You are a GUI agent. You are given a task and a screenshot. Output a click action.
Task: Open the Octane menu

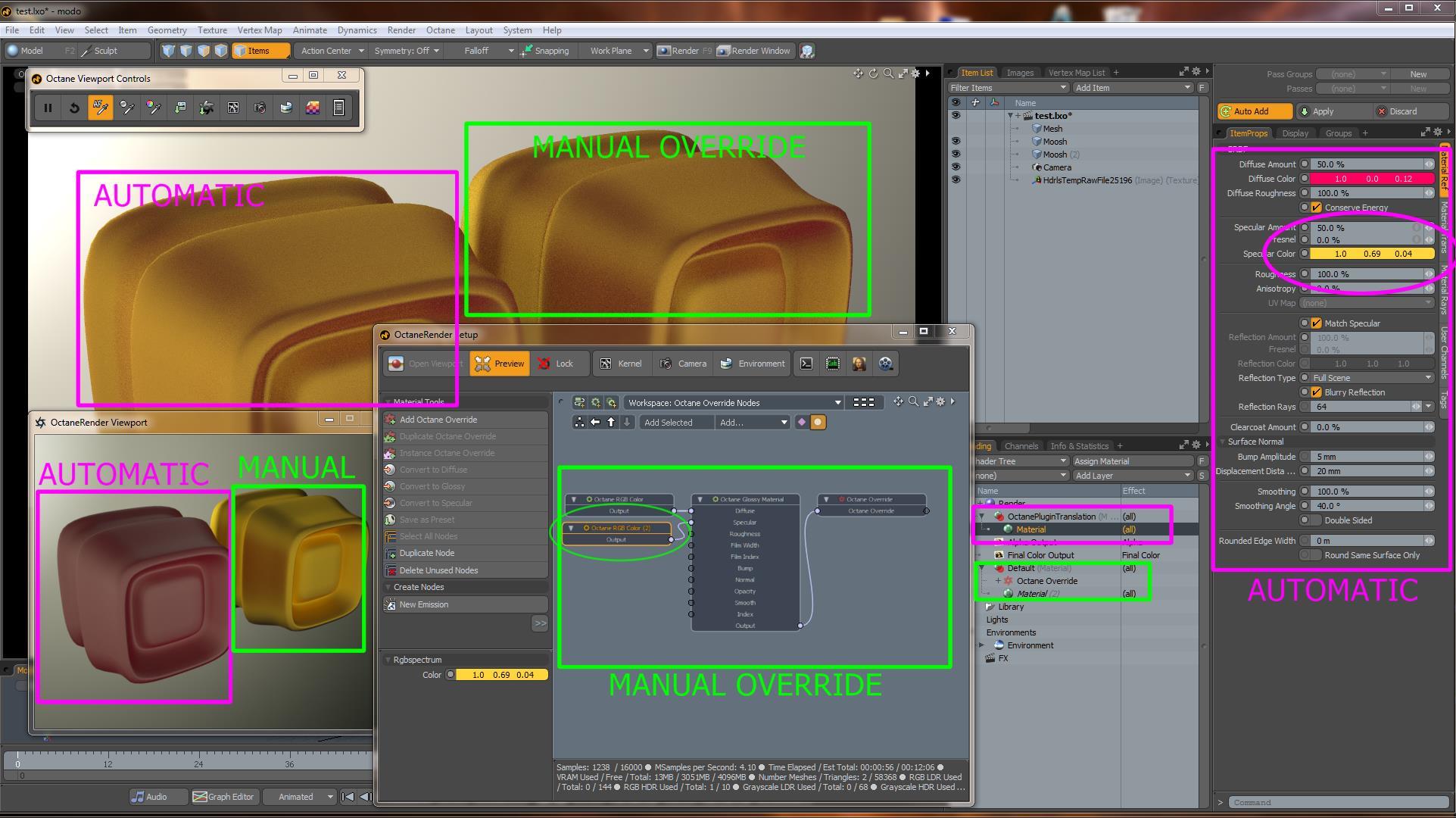pyautogui.click(x=440, y=30)
